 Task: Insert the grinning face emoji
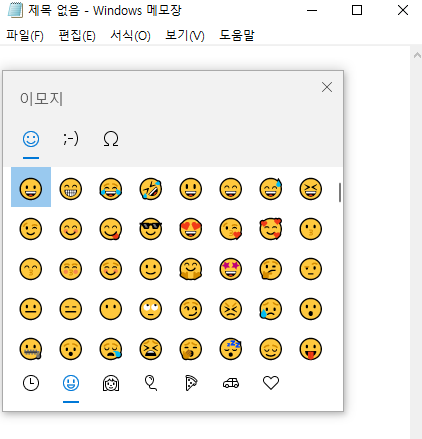(x=31, y=189)
